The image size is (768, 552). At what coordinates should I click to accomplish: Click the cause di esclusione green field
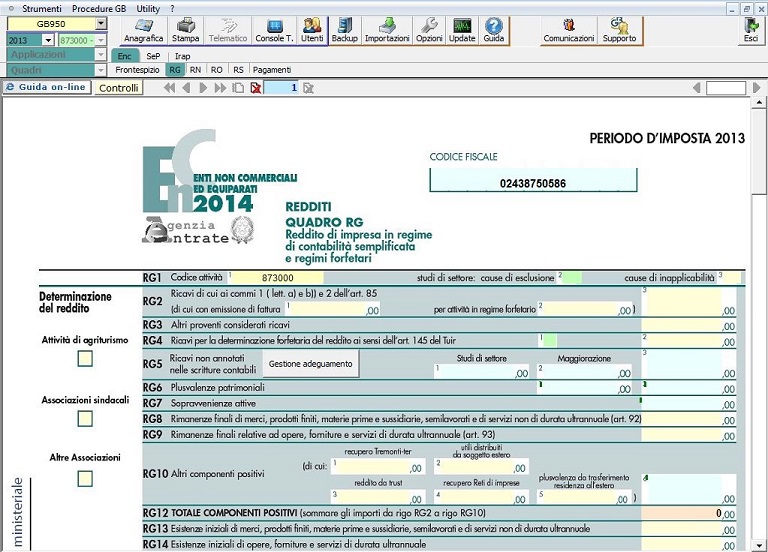[572, 278]
